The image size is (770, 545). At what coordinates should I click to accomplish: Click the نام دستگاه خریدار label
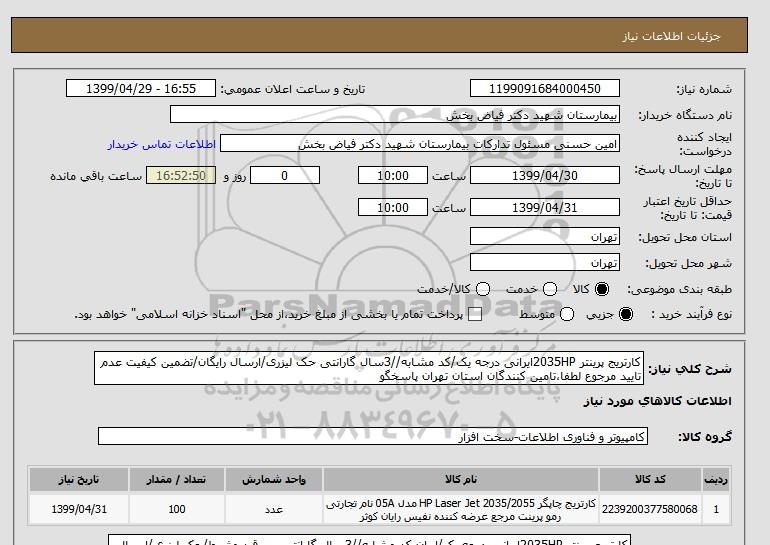tap(685, 115)
